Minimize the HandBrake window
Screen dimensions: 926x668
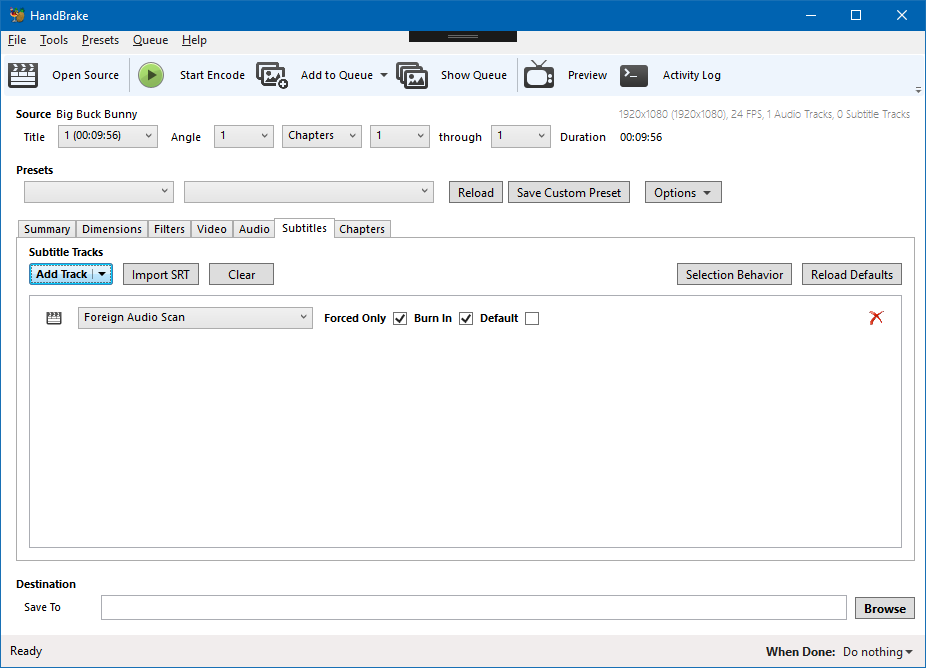[x=811, y=15]
